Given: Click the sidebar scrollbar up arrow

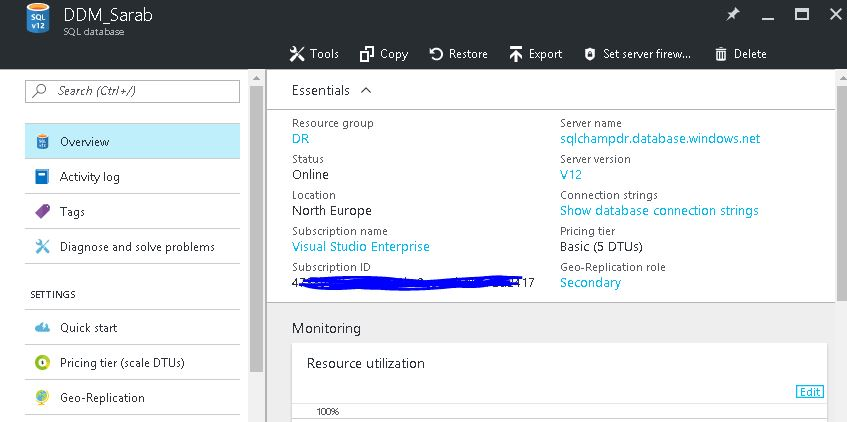Looking at the screenshot, I should click(x=257, y=78).
